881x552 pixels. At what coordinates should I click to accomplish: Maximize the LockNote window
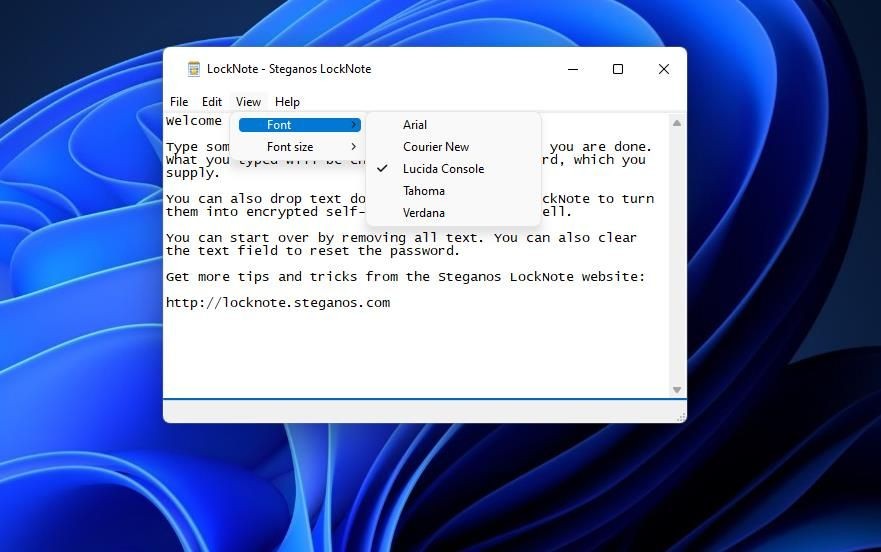(618, 69)
